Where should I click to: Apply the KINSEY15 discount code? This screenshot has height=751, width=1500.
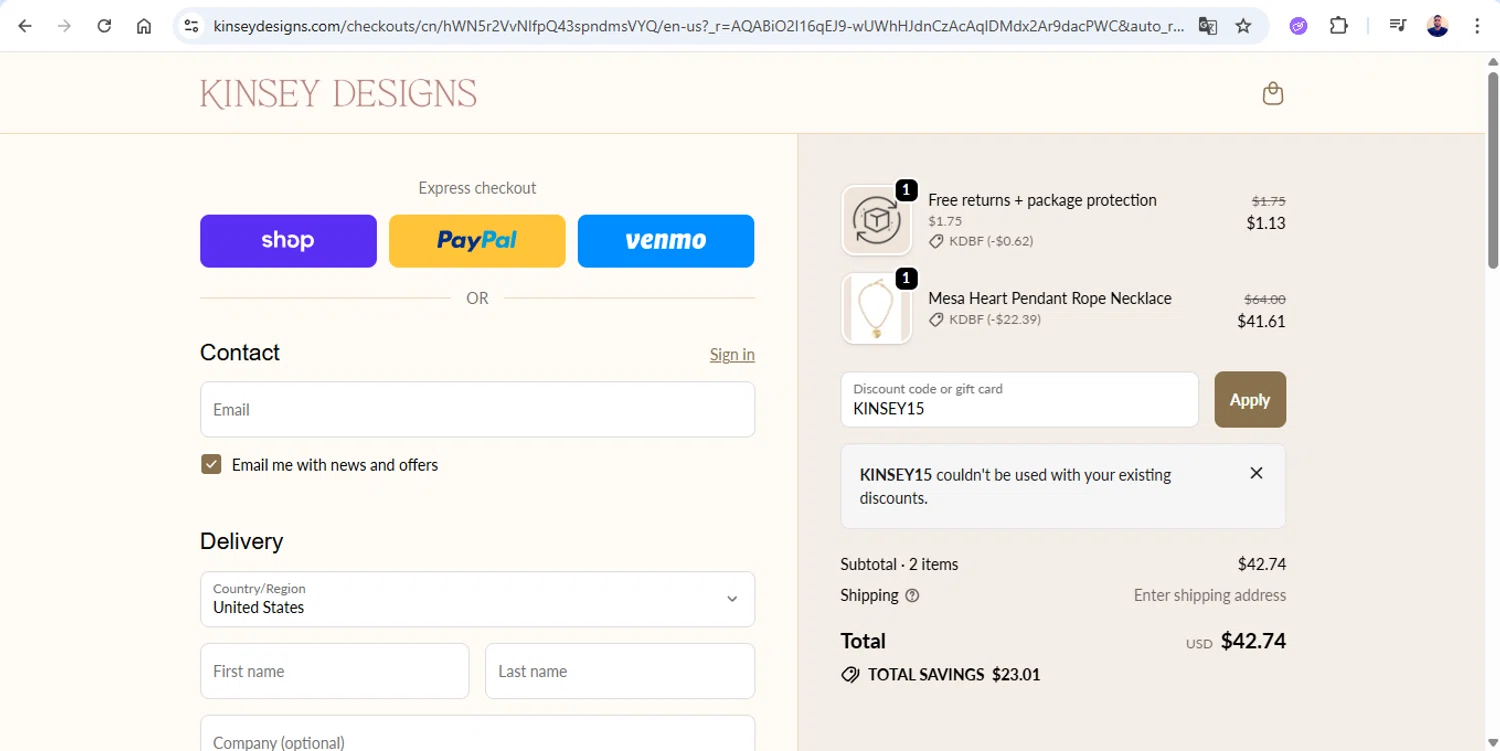[x=1250, y=400]
